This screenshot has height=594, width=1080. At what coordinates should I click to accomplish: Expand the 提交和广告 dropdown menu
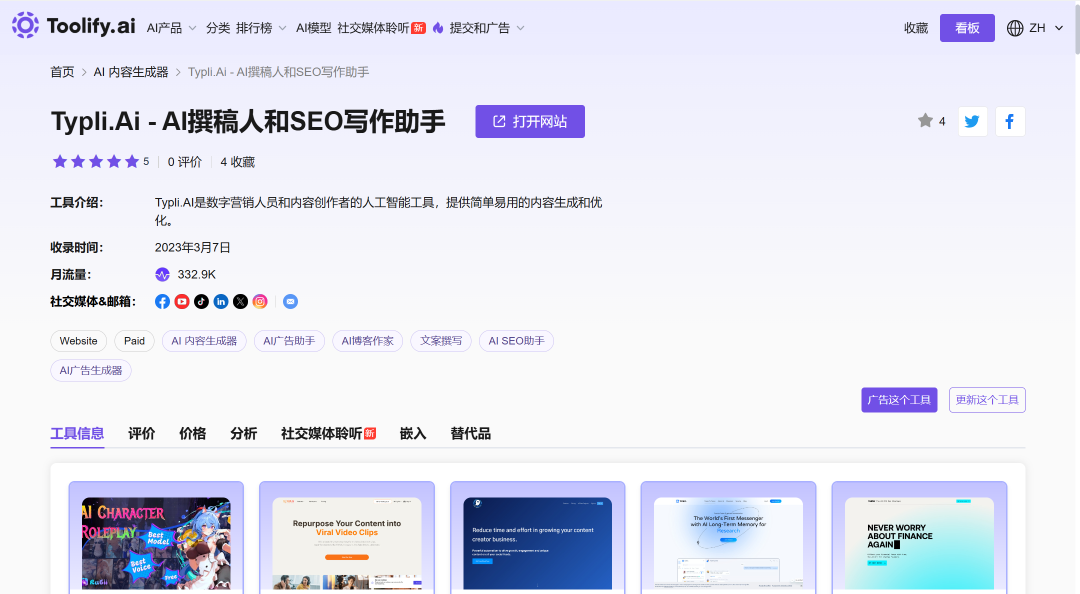click(x=487, y=28)
